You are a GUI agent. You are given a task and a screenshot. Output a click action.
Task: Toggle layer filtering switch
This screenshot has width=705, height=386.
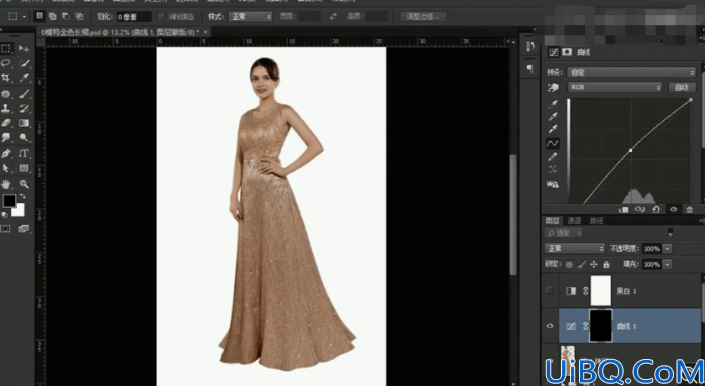[670, 233]
